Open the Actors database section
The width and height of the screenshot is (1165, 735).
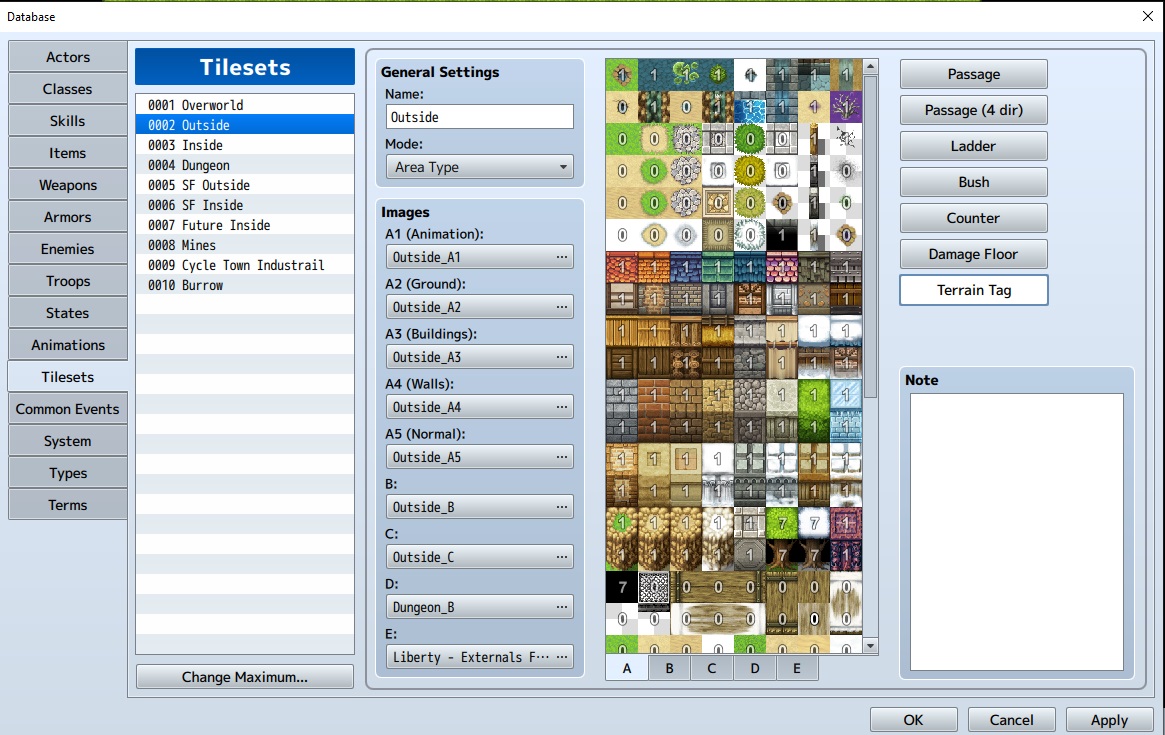[x=68, y=56]
